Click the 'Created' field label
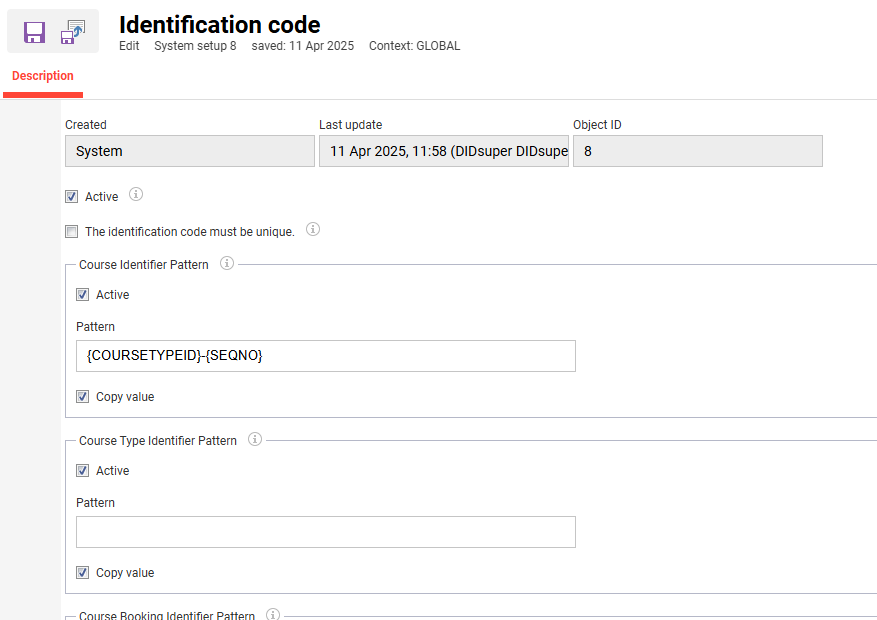This screenshot has width=877, height=620. [86, 125]
